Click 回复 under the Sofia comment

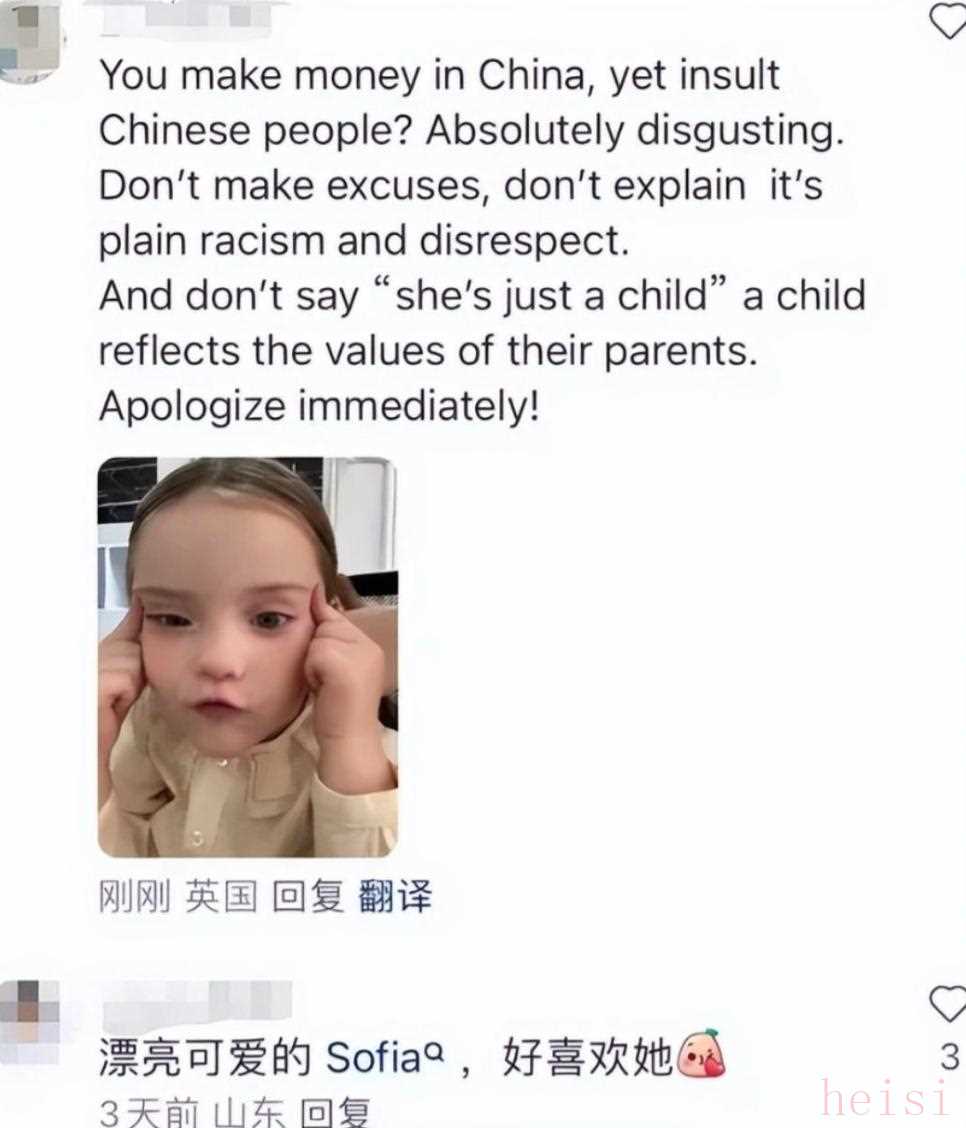coord(335,1112)
